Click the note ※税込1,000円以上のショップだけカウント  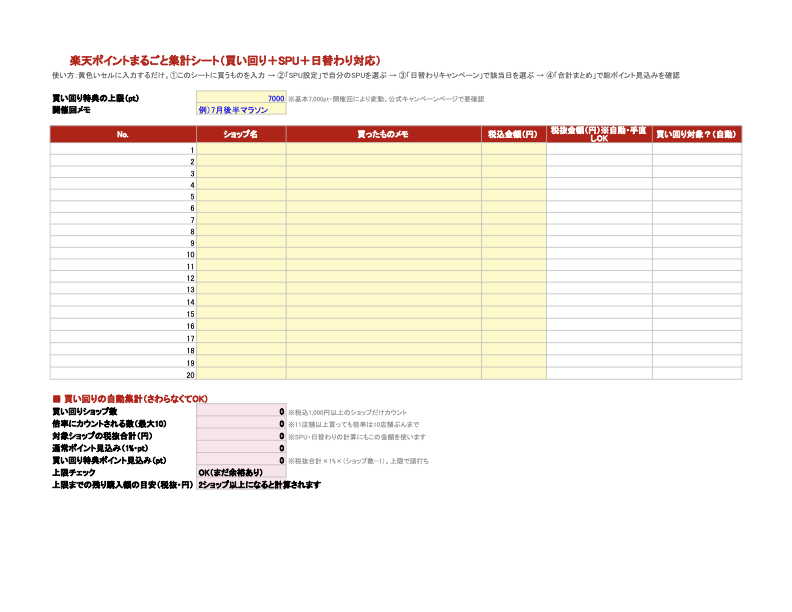[x=348, y=413]
